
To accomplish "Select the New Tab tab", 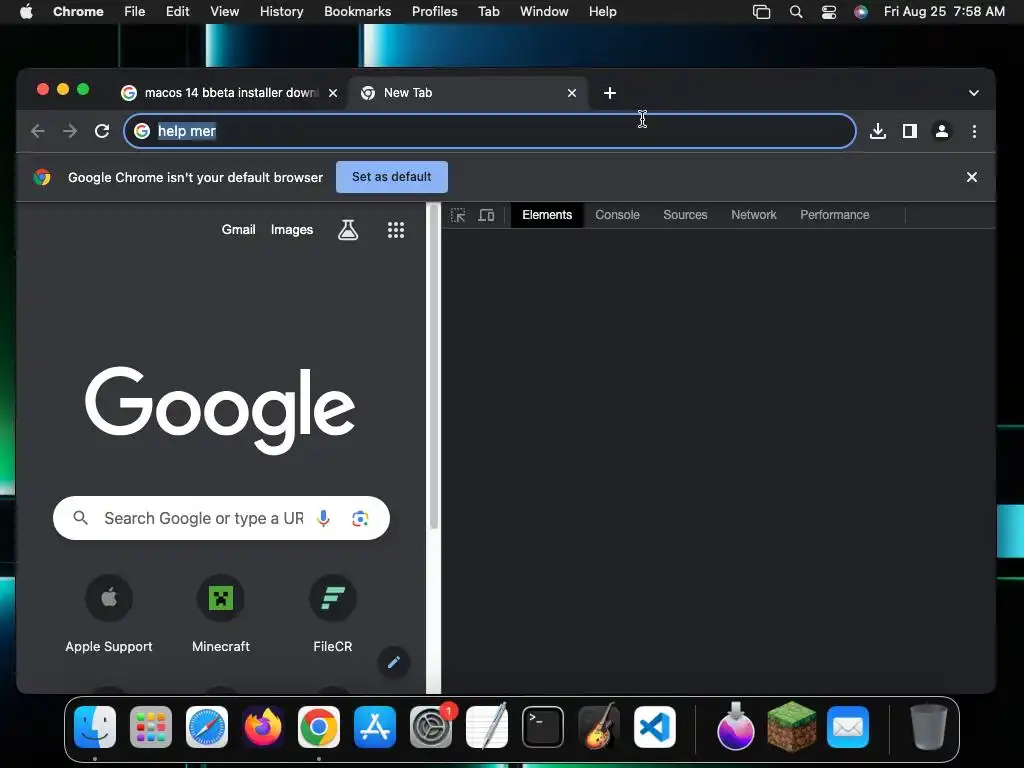I will point(468,93).
